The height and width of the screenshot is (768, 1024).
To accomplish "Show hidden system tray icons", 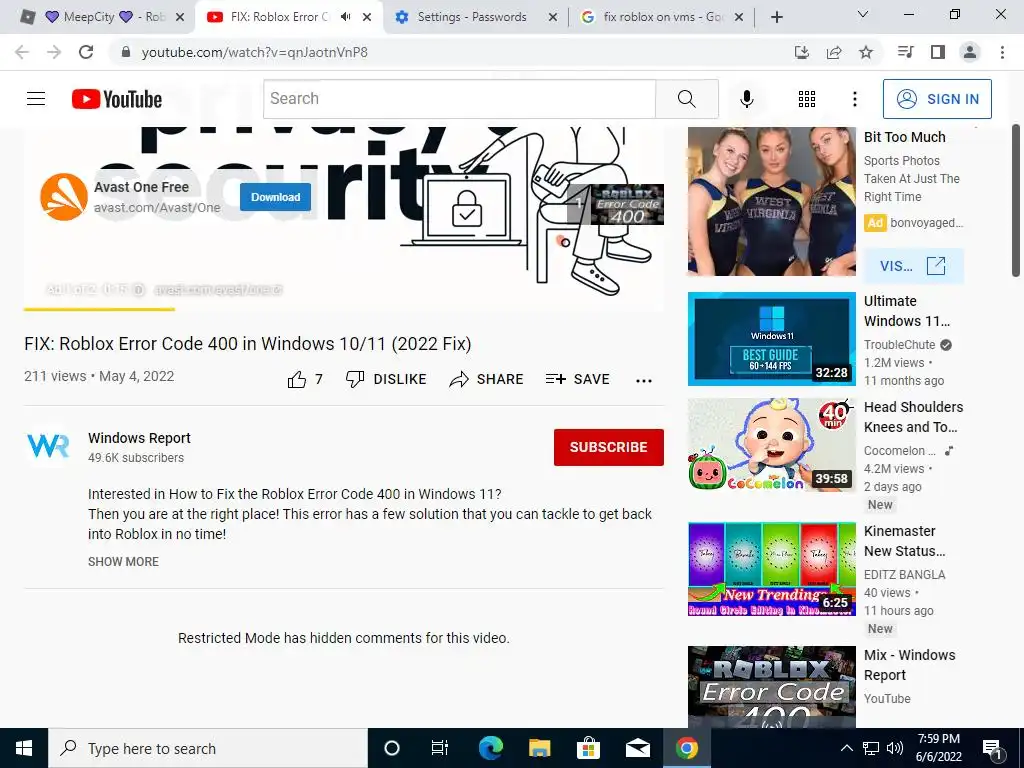I will coord(846,748).
